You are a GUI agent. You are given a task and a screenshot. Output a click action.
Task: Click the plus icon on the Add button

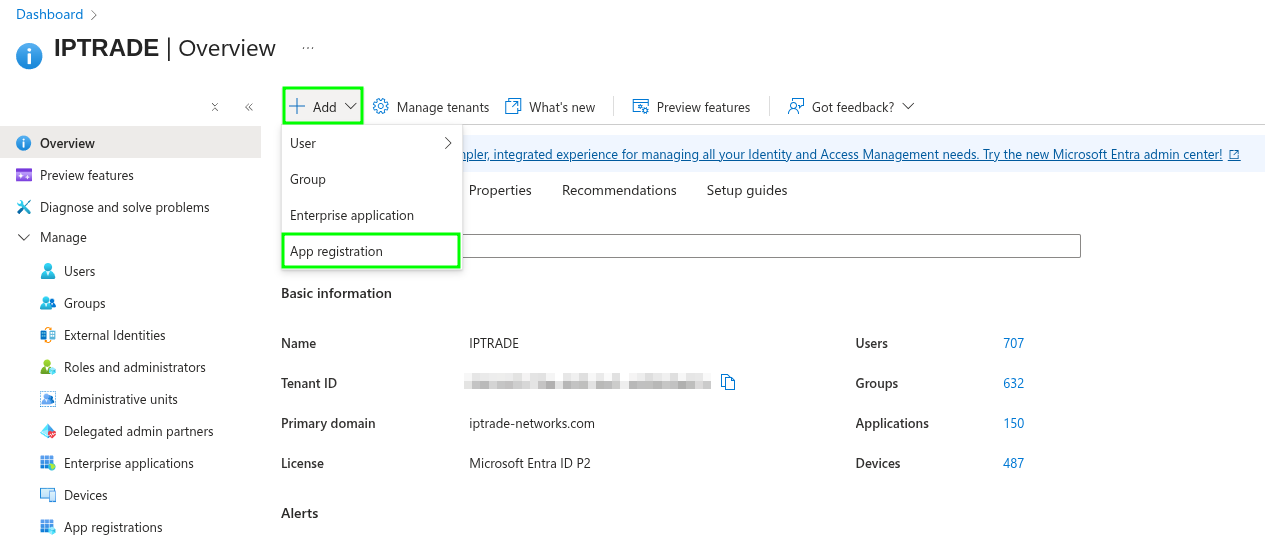coord(297,106)
